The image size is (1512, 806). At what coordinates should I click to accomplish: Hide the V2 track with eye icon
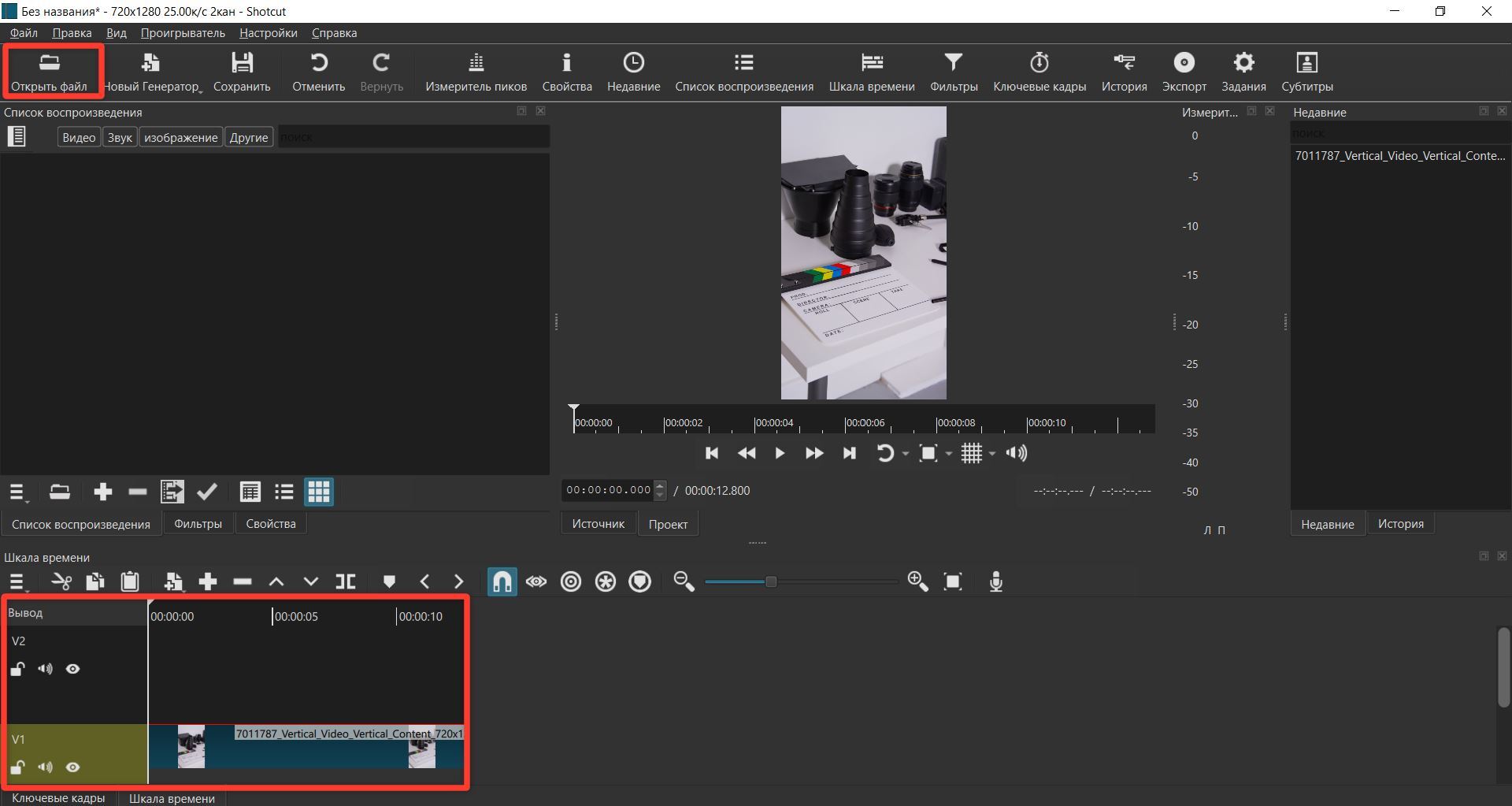tap(73, 669)
